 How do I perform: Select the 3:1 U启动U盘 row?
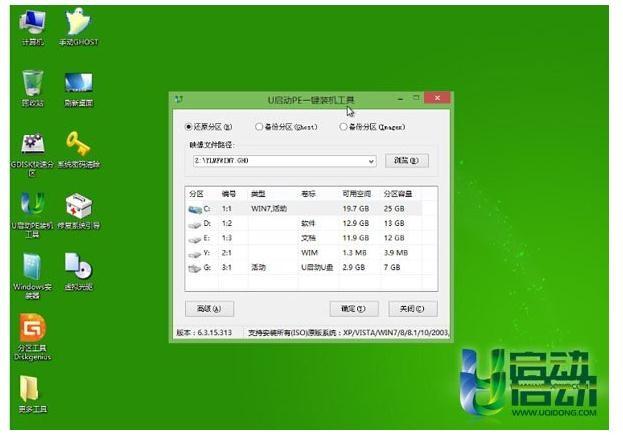pyautogui.click(x=304, y=268)
